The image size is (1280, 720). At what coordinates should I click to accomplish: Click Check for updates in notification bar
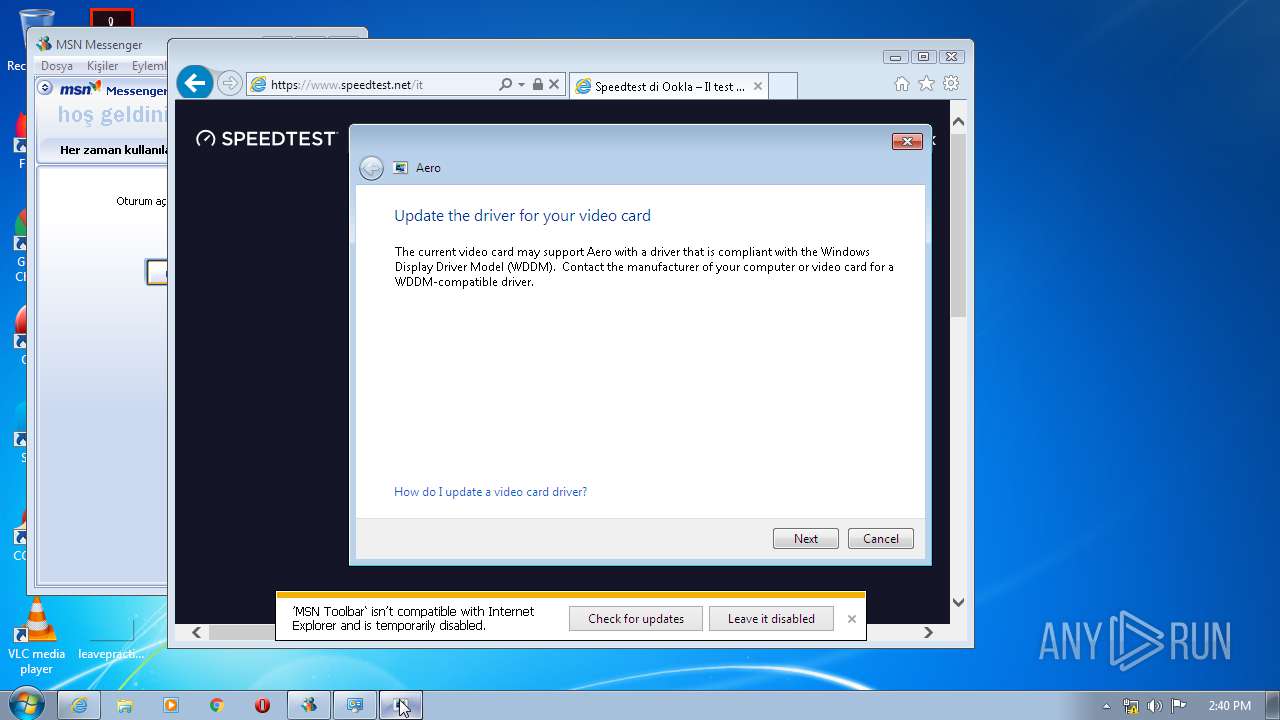[x=636, y=619]
